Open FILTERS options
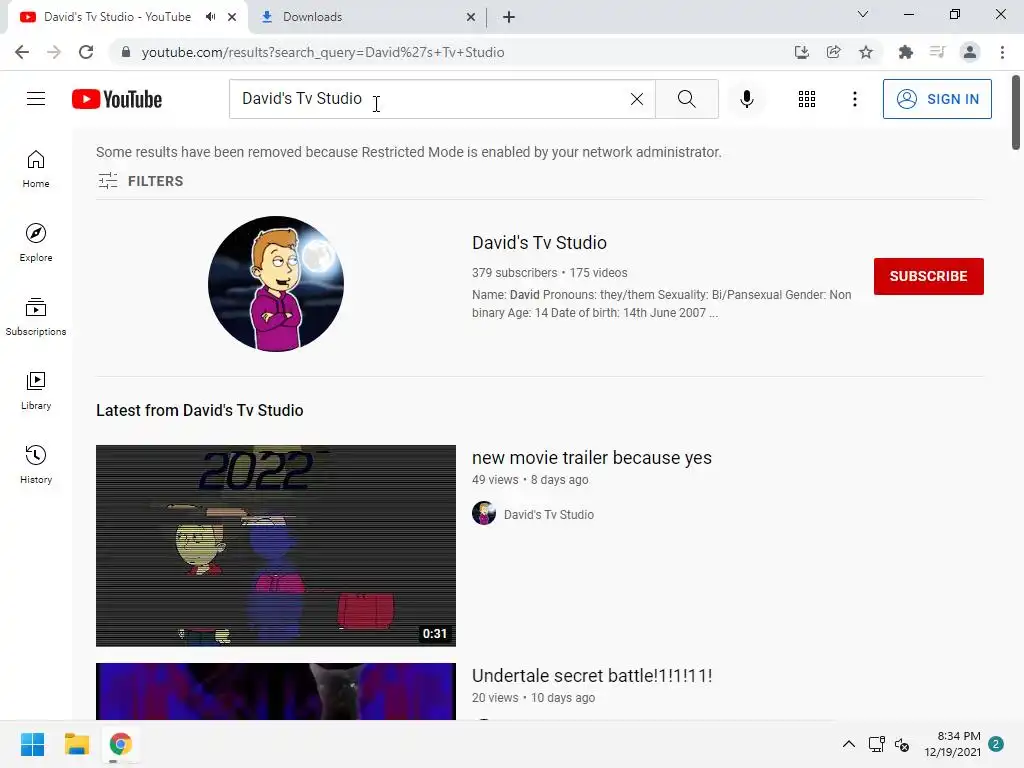Viewport: 1024px width, 768px height. click(x=140, y=181)
